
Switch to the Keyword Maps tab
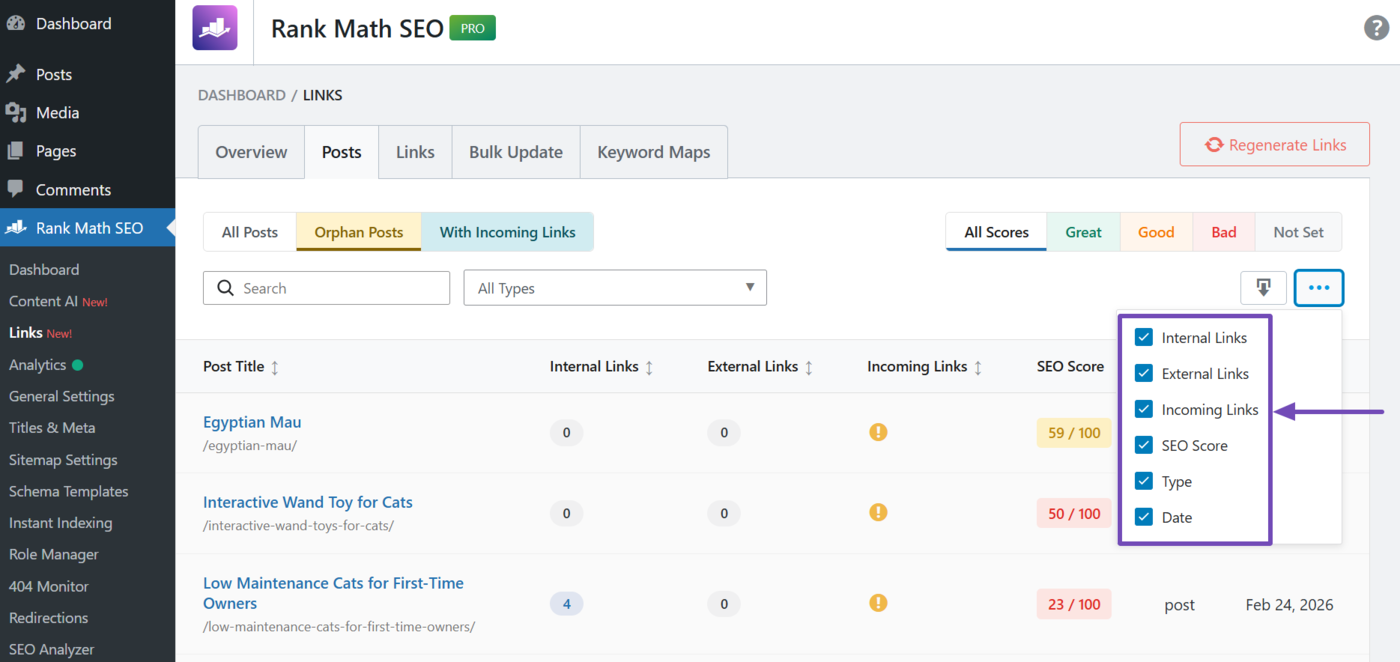click(653, 152)
